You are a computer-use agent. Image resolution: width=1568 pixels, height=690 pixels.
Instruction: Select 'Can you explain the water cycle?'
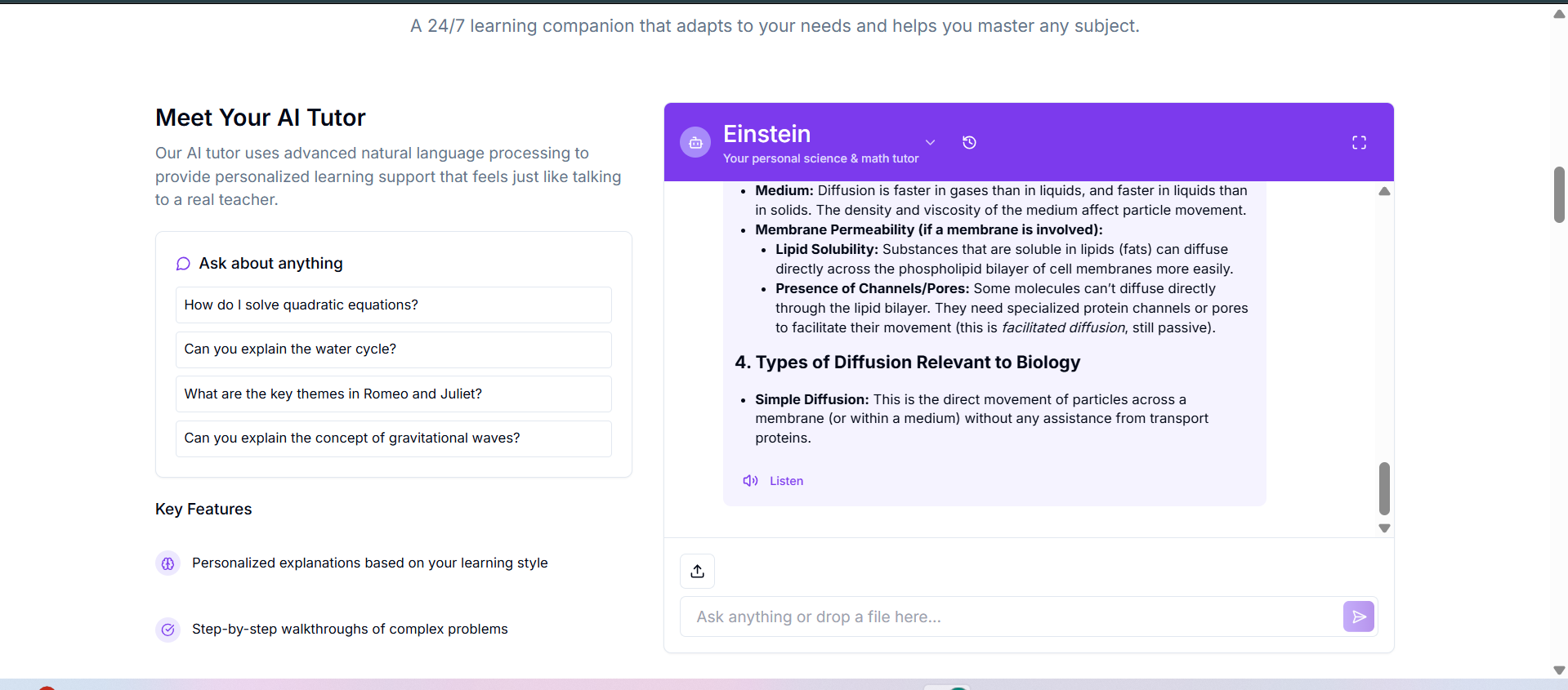393,349
